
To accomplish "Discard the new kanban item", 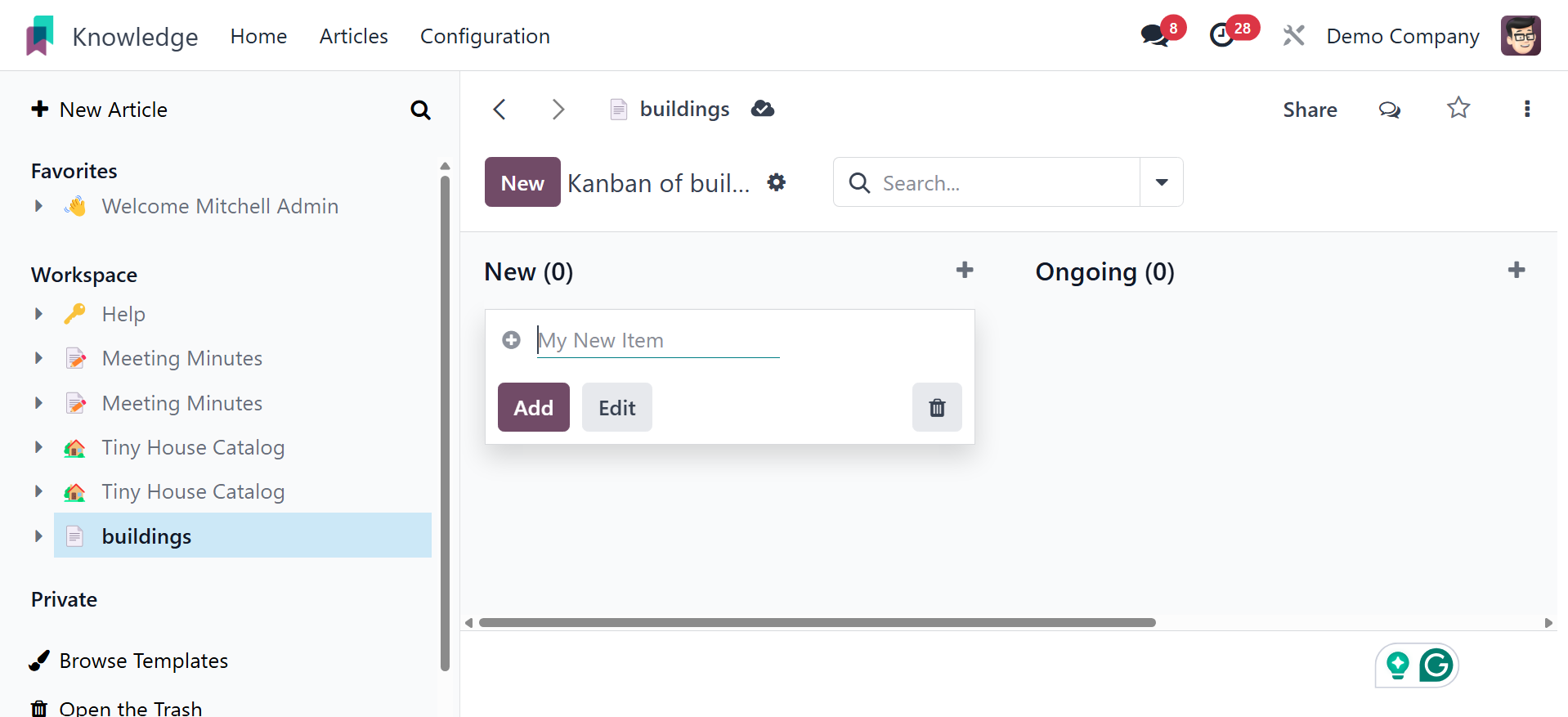I will point(937,407).
